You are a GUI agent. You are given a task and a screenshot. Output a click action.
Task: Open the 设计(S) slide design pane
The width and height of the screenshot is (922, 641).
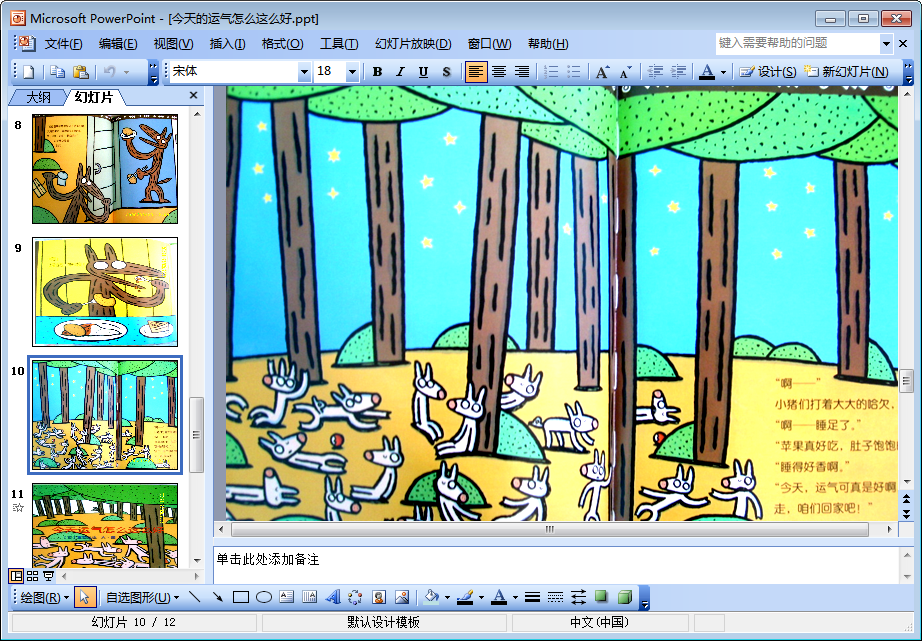point(768,72)
